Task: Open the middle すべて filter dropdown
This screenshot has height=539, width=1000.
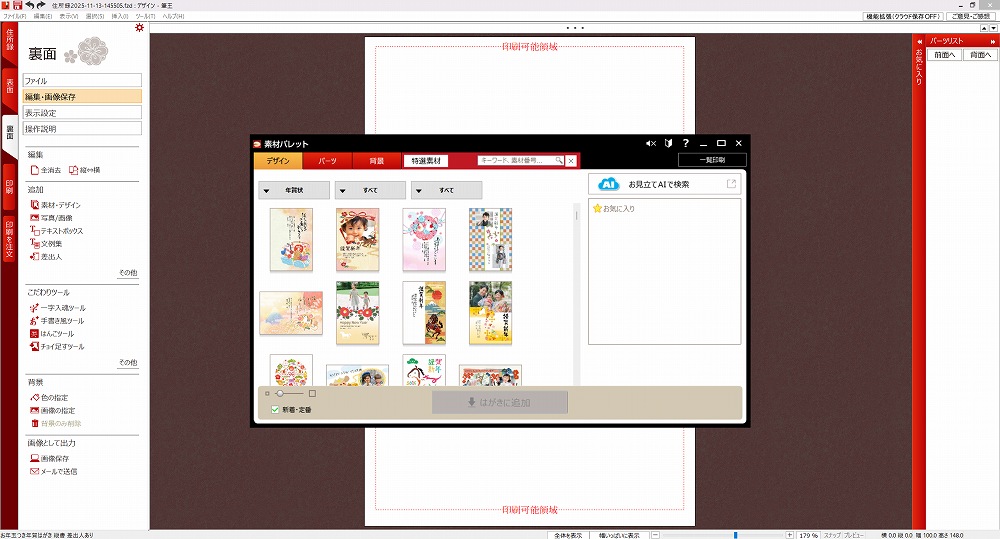Action: click(370, 190)
